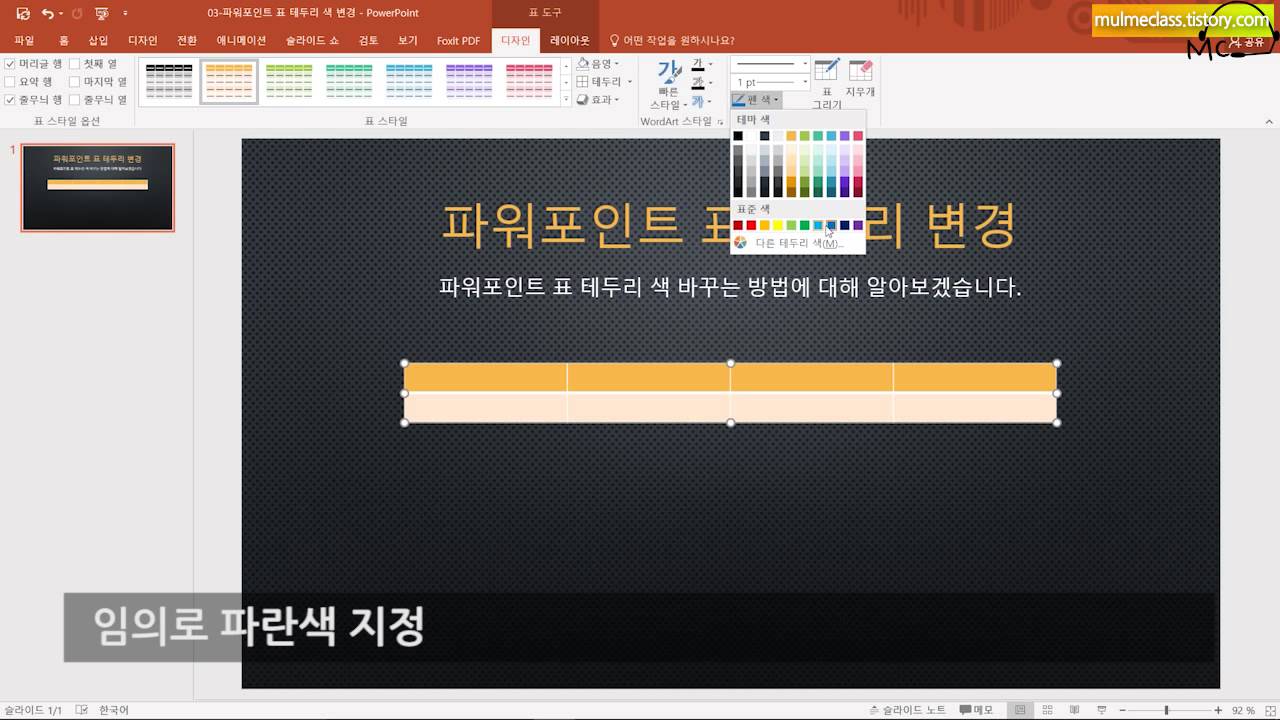
Task: Apply the green table style thumbnail
Action: 289,81
